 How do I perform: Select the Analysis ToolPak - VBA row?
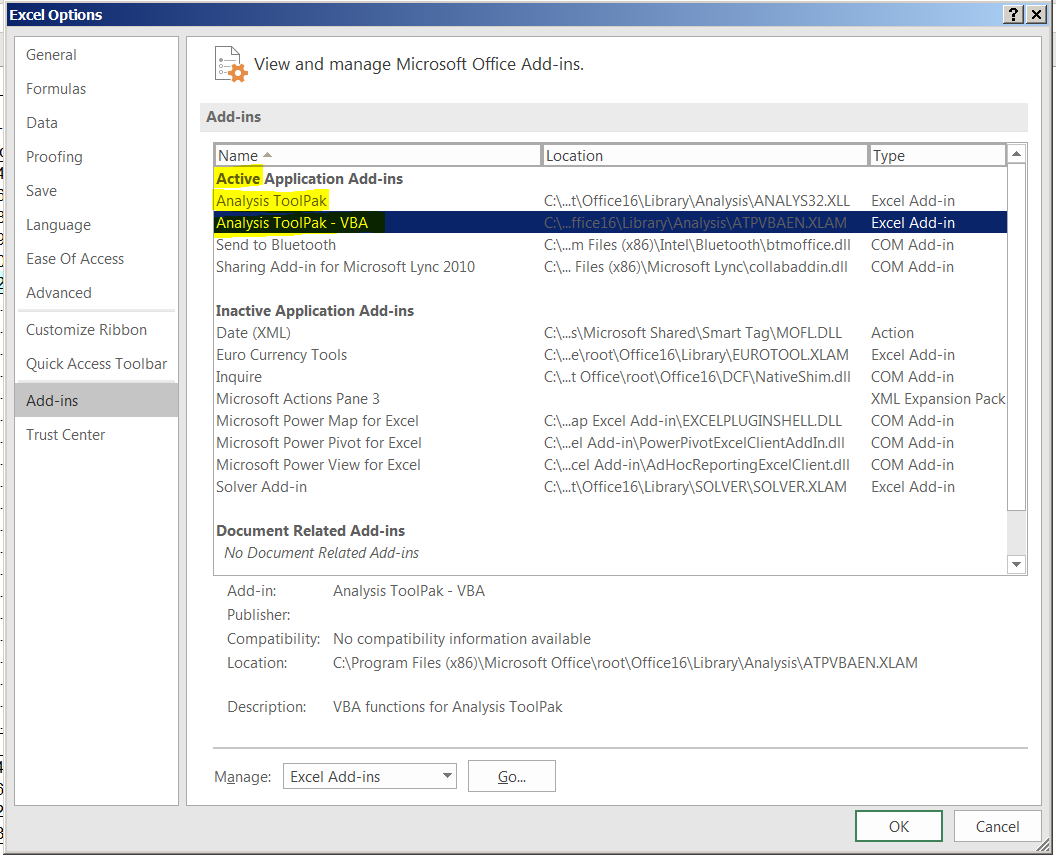(x=610, y=223)
